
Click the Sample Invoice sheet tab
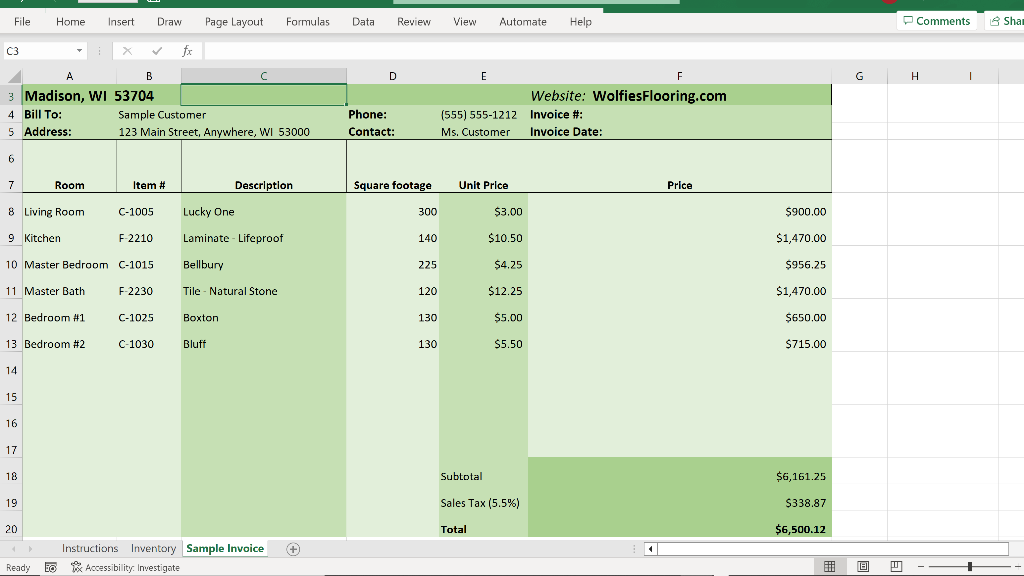[x=225, y=549]
